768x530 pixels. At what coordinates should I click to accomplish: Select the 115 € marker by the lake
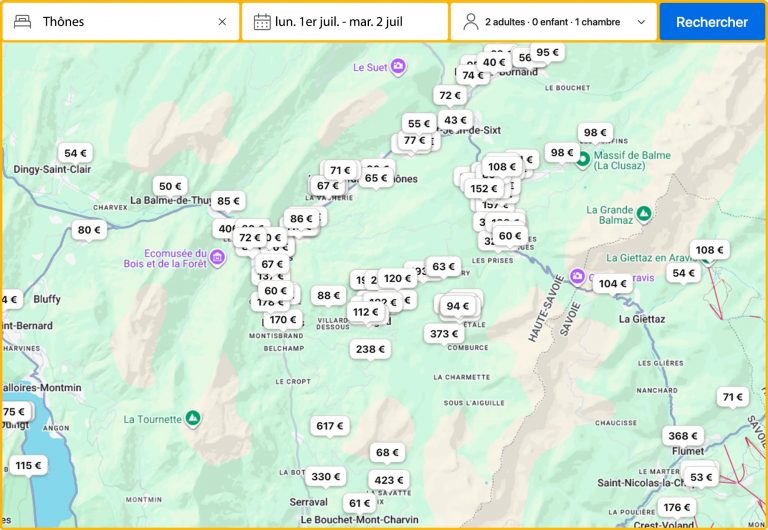coord(28,465)
